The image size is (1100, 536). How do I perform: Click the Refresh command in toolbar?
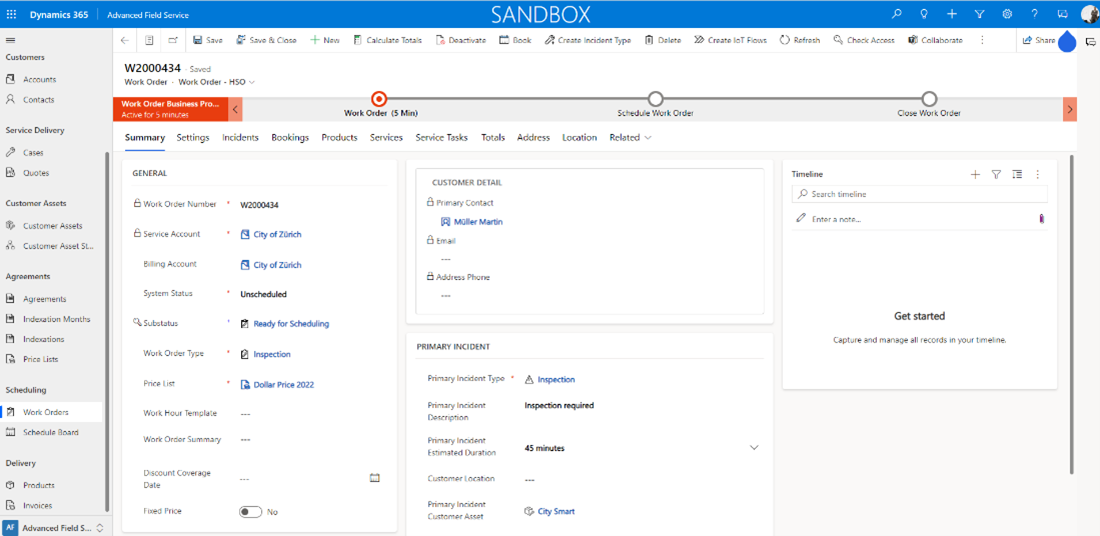click(800, 40)
